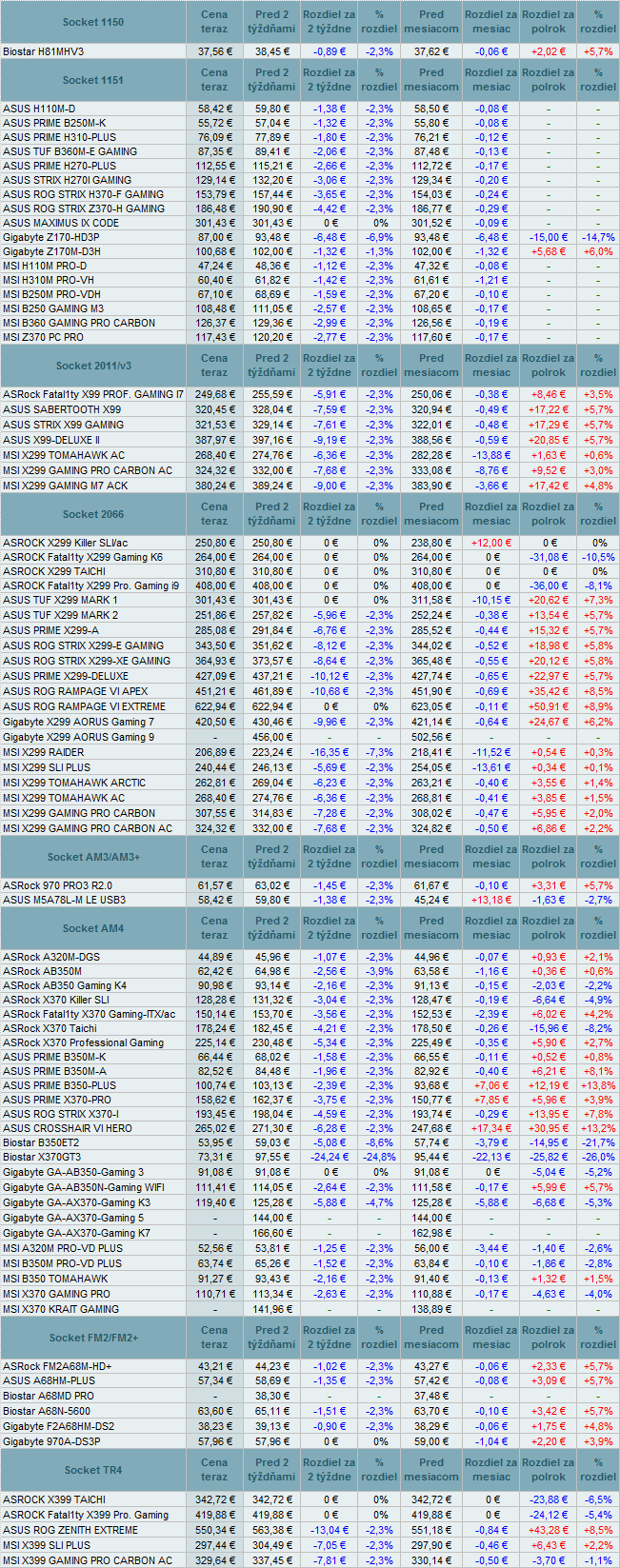Select Gigabyte 970A-DS3P product name
The width and height of the screenshot is (620, 1568).
pos(51,1441)
